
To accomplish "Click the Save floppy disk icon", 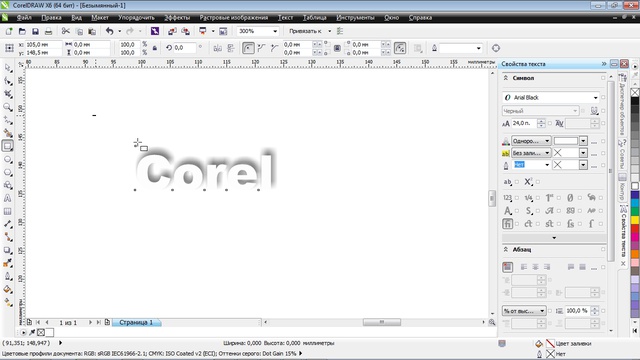I will (36, 31).
